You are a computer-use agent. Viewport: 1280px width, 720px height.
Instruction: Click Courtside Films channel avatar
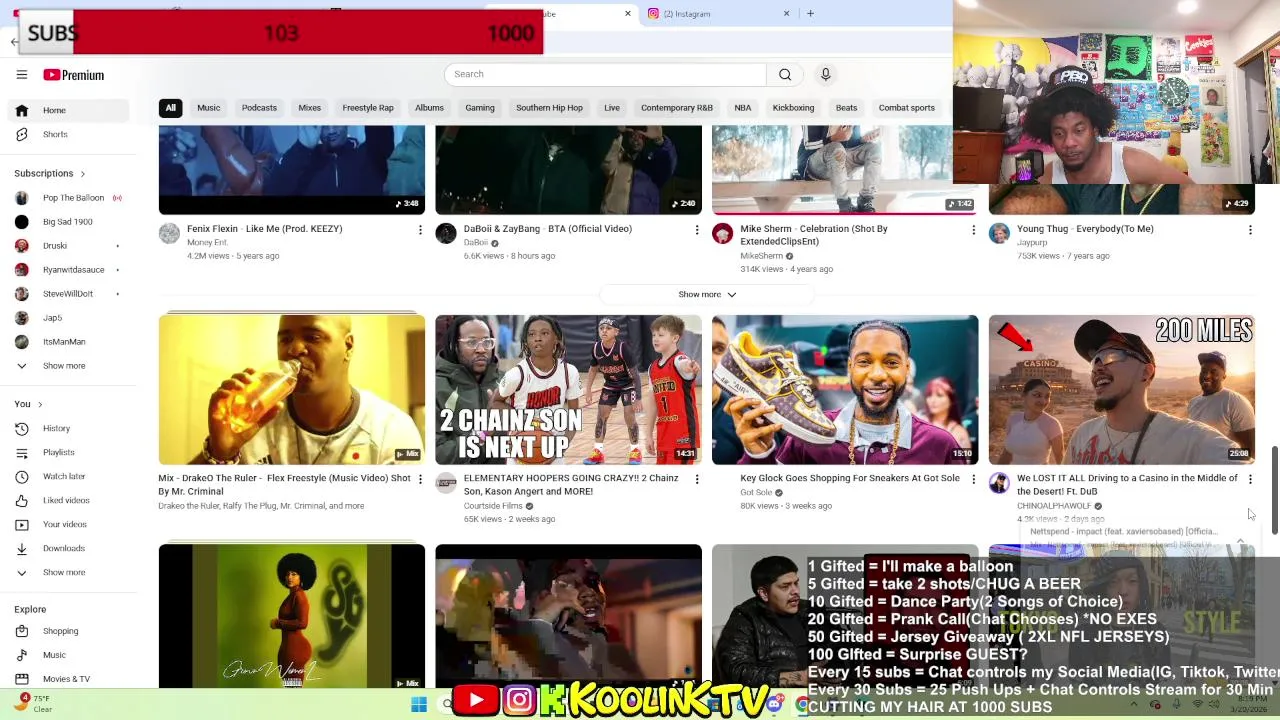(446, 483)
